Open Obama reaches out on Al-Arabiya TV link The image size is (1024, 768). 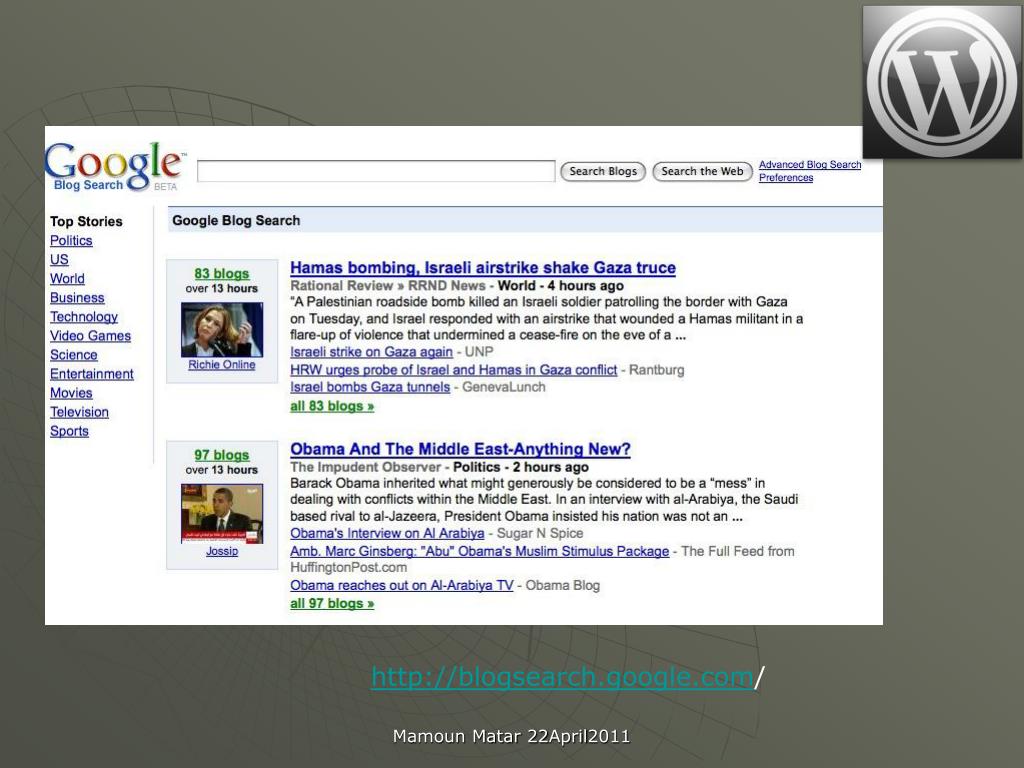[402, 586]
